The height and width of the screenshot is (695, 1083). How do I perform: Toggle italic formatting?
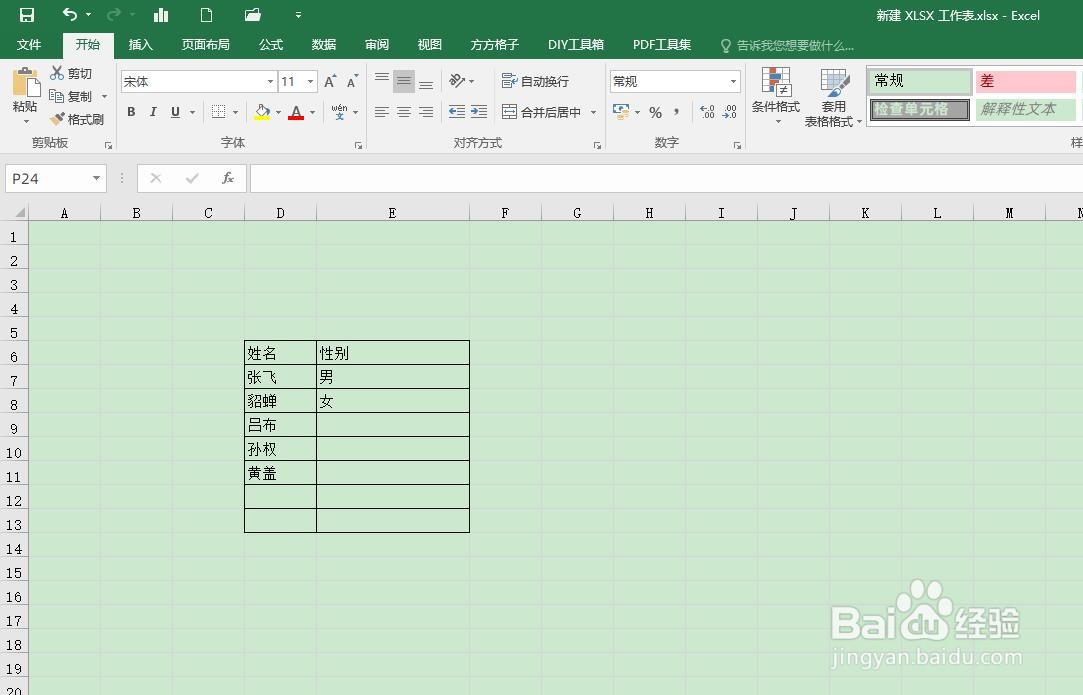point(152,112)
